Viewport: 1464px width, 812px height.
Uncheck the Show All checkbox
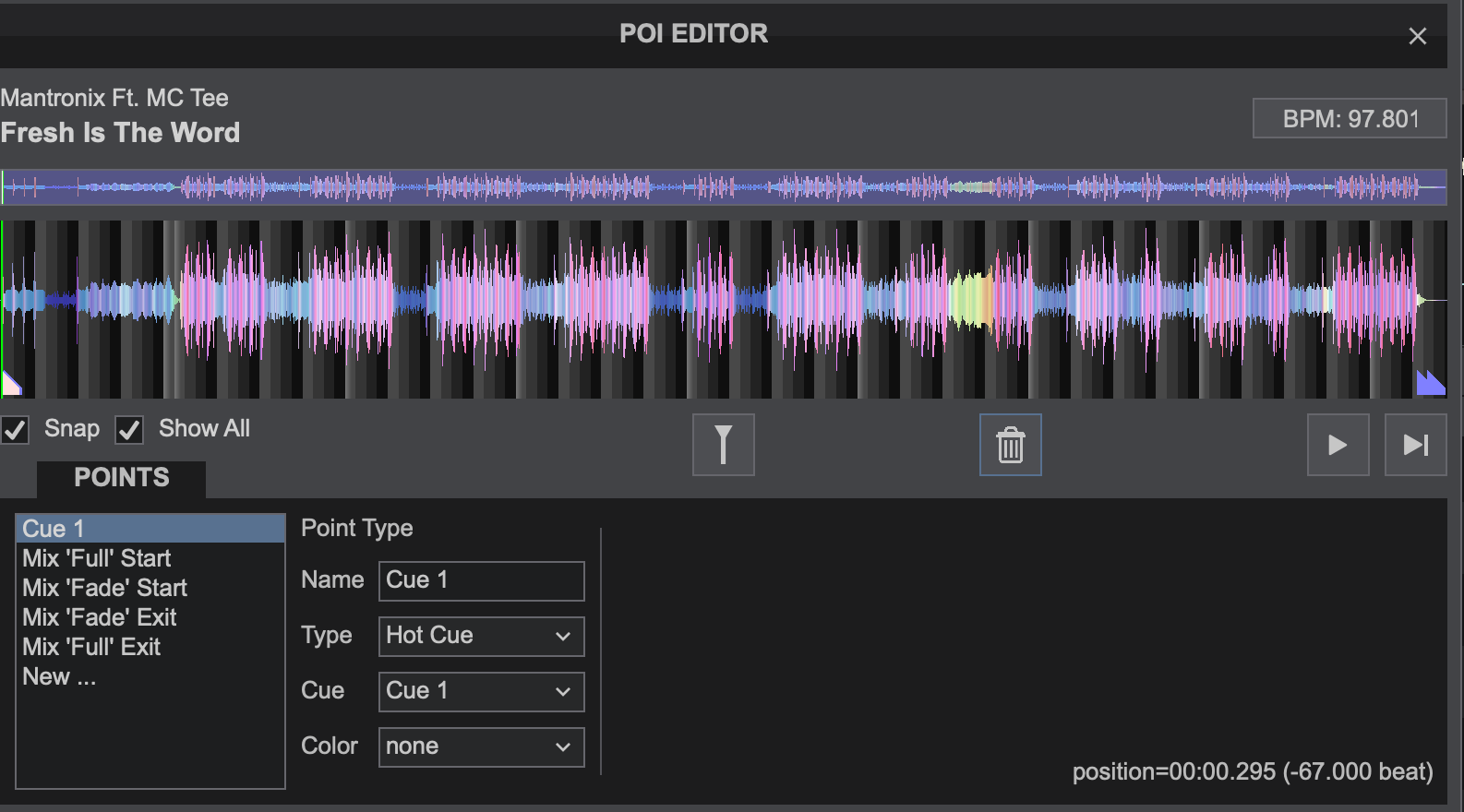[129, 430]
